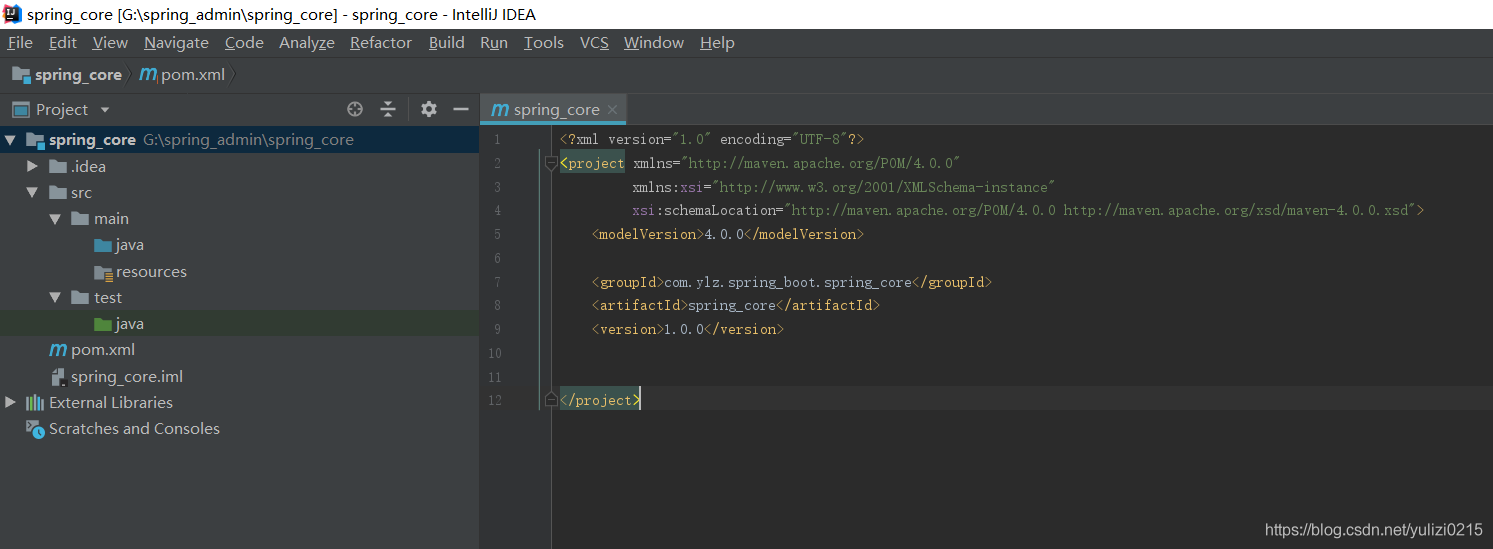Click the src folder icon

(x=58, y=192)
